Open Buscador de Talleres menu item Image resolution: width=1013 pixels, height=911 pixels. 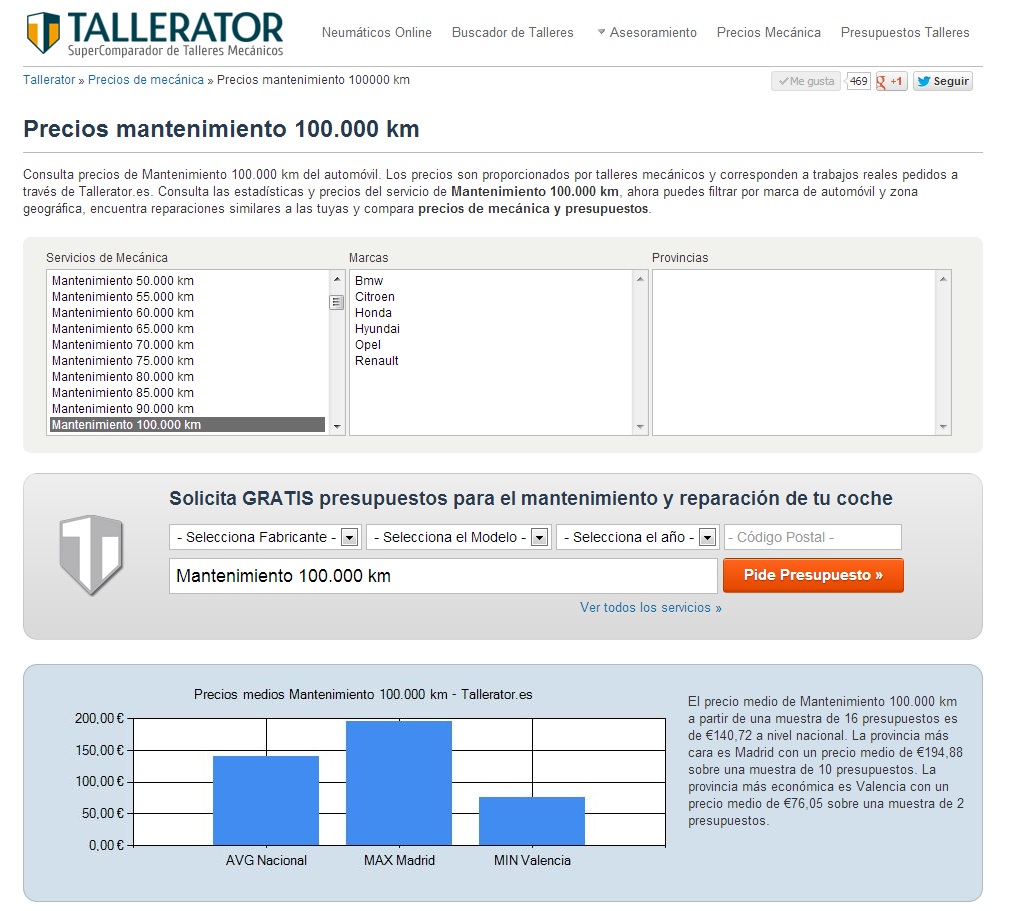(512, 32)
